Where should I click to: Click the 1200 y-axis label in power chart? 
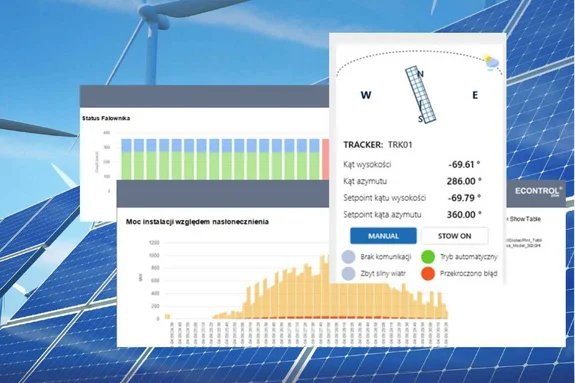[154, 242]
